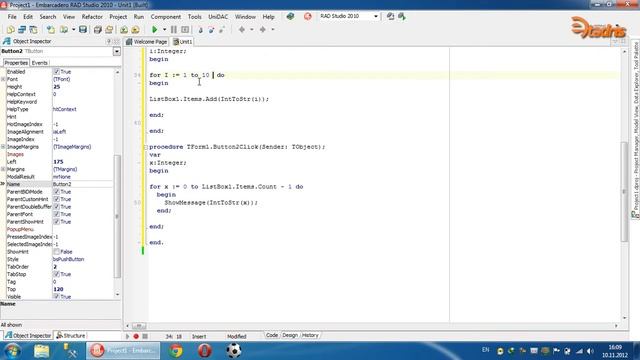Open the UniDAC menu
The height and width of the screenshot is (360, 640).
(x=218, y=17)
